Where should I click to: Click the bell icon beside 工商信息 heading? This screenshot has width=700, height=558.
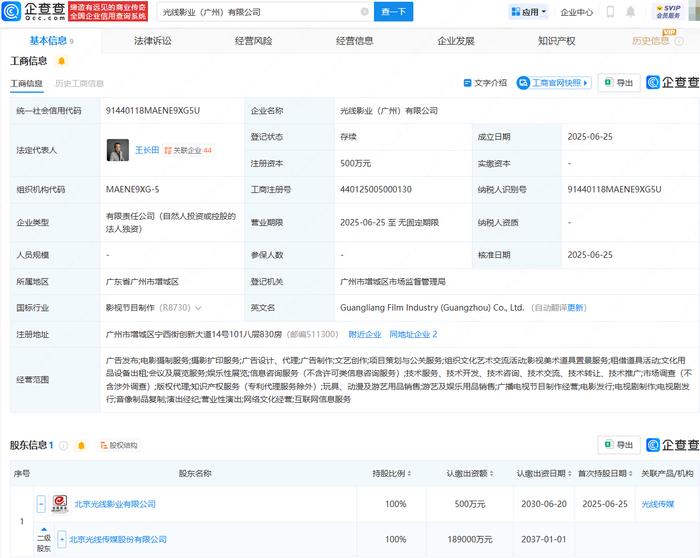pyautogui.click(x=62, y=61)
